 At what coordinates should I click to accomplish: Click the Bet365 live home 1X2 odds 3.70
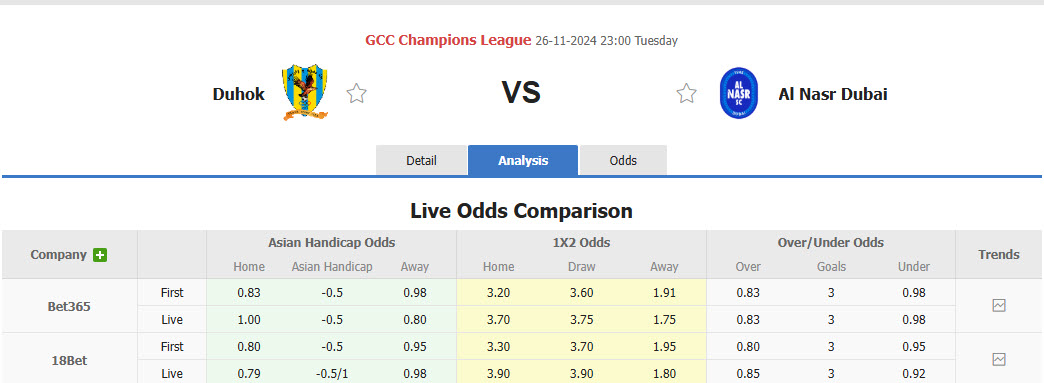click(x=498, y=320)
